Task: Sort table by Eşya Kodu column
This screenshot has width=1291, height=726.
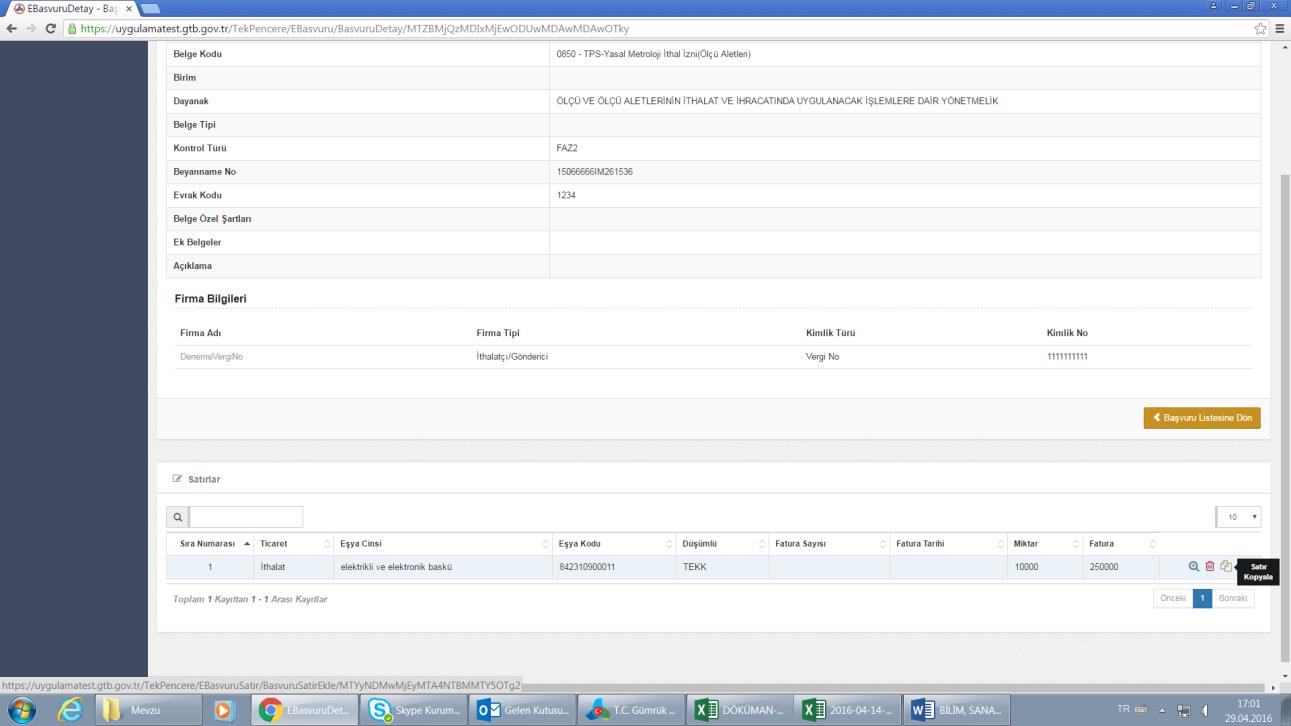Action: (x=615, y=543)
